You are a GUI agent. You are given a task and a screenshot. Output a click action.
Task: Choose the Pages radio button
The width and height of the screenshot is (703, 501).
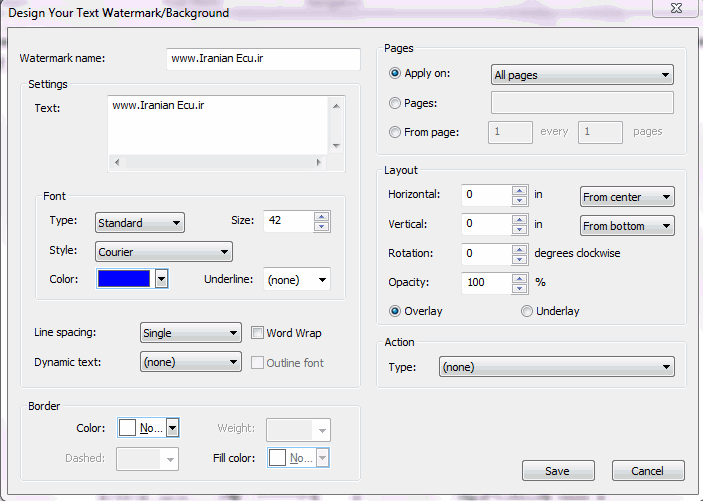coord(395,103)
